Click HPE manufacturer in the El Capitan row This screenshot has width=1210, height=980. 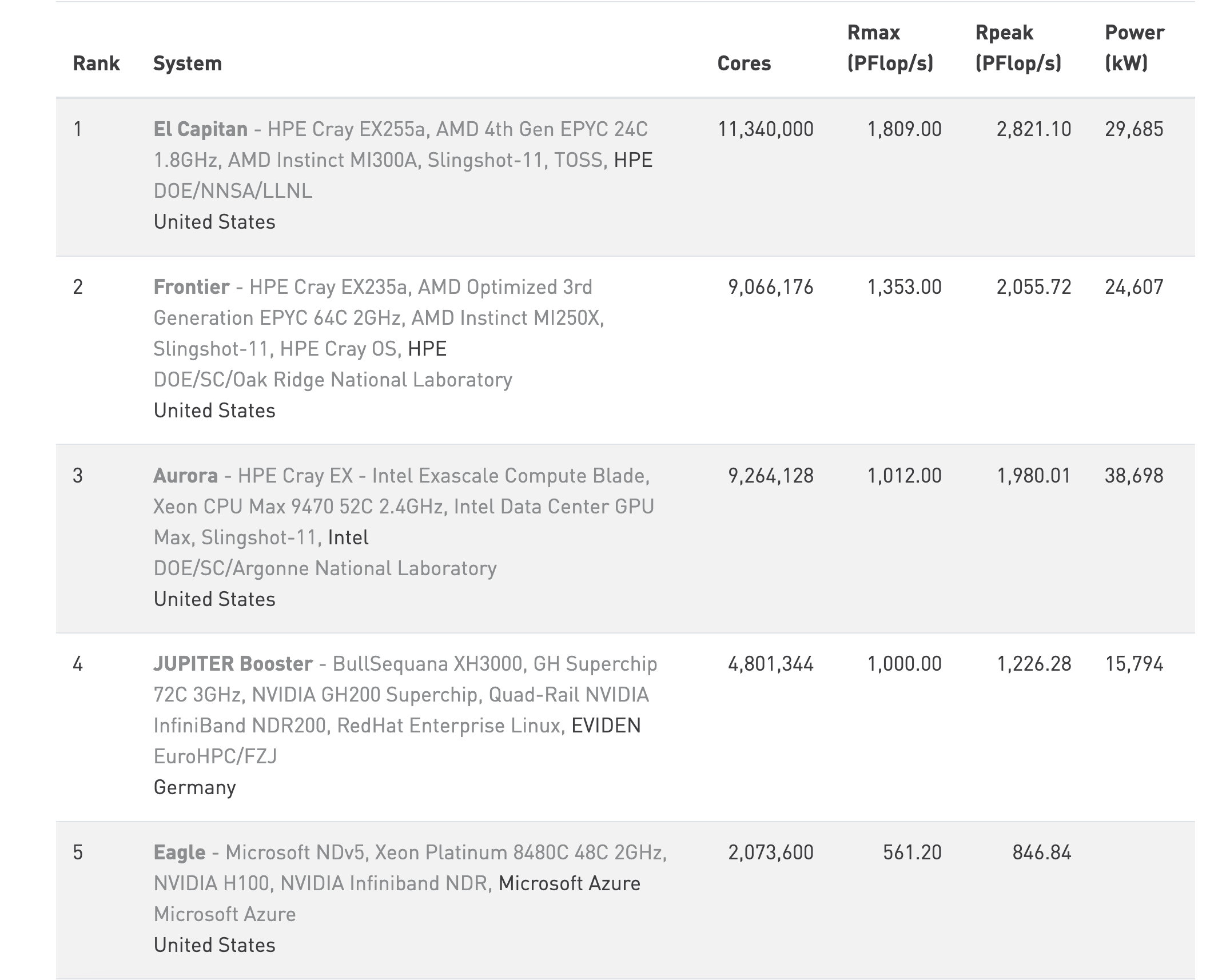coord(633,160)
